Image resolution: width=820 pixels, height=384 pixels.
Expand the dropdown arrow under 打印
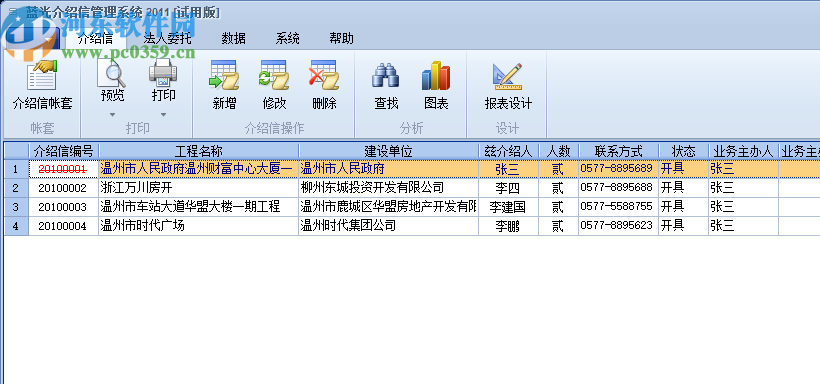[163, 115]
